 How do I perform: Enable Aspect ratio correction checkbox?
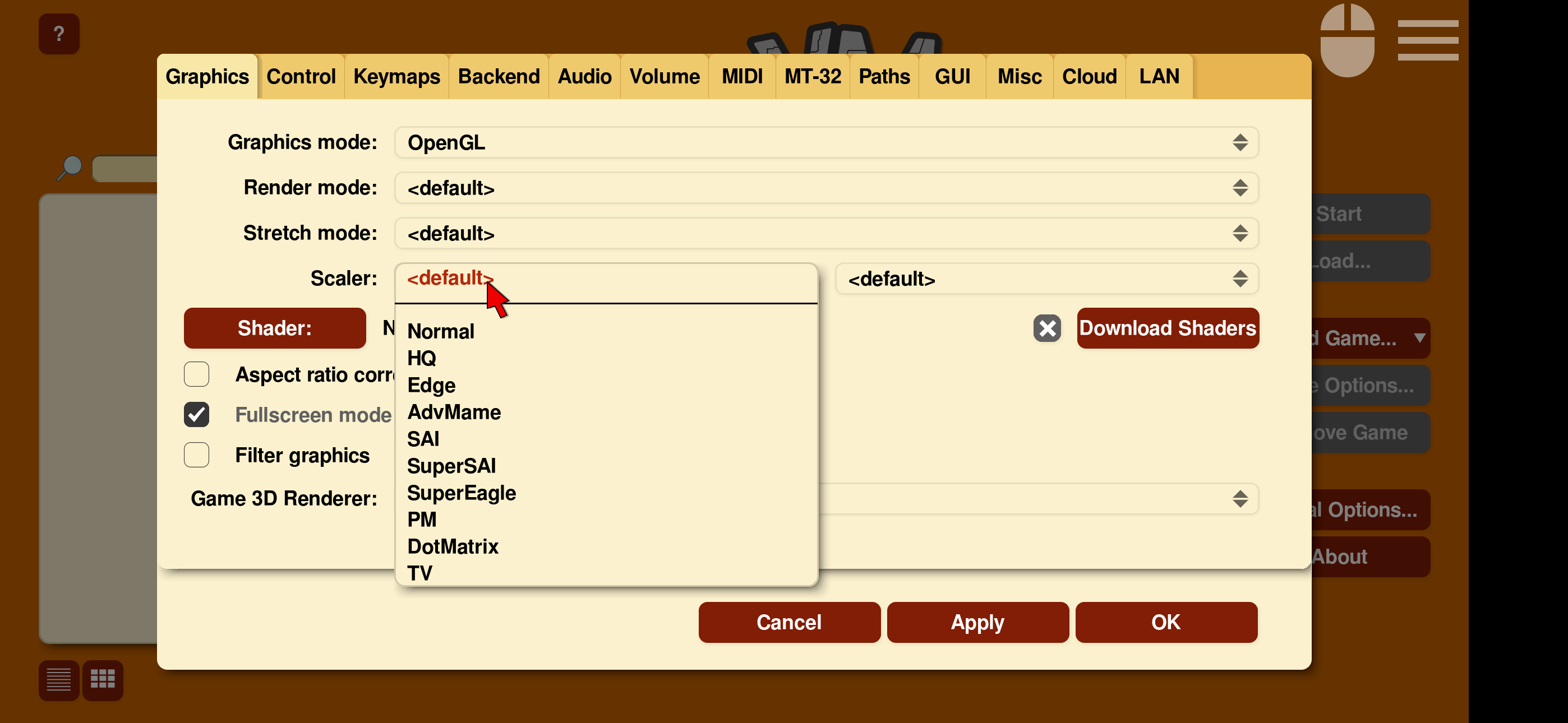point(197,374)
